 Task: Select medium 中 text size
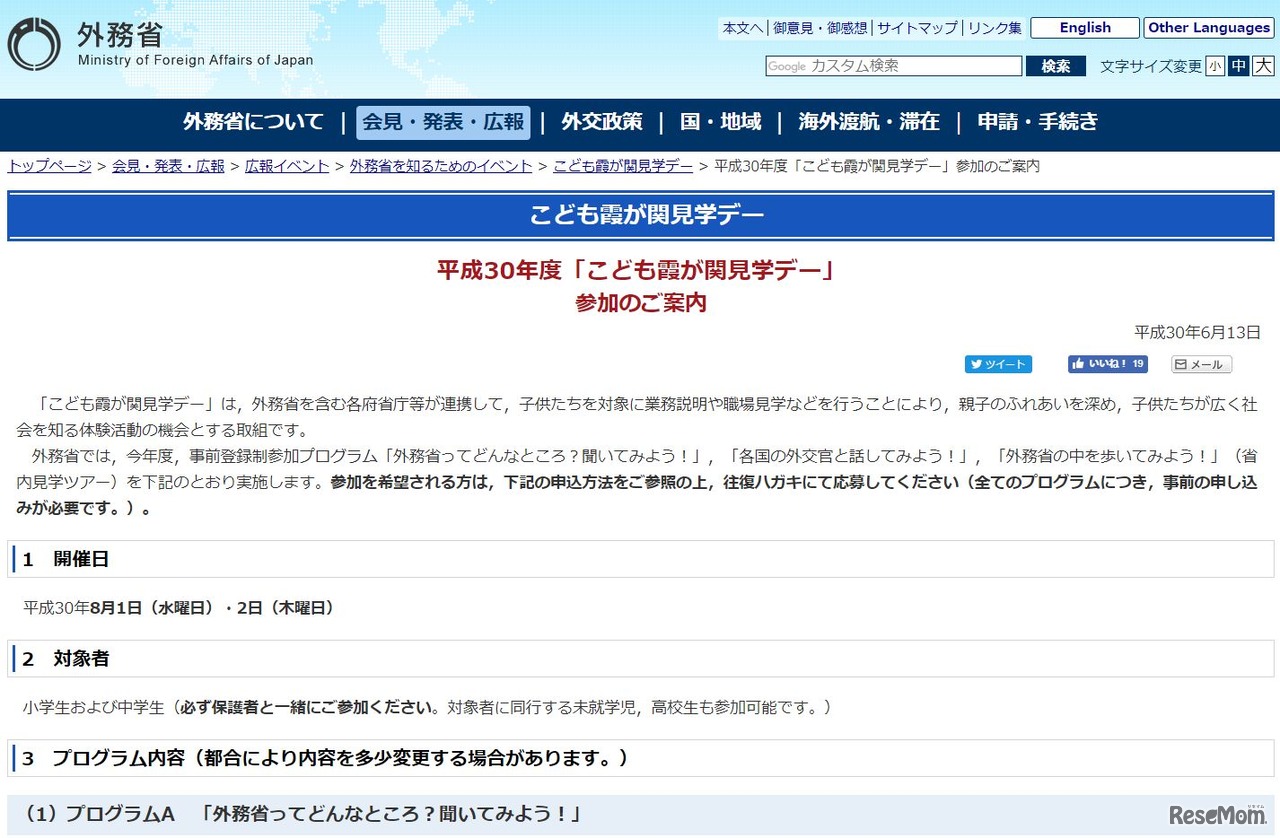1239,66
